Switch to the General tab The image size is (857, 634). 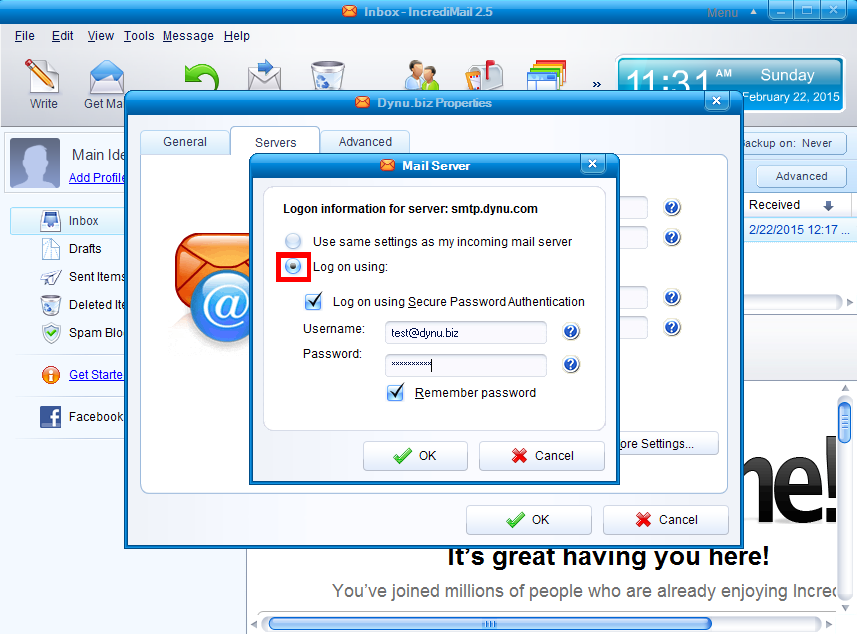pyautogui.click(x=185, y=142)
